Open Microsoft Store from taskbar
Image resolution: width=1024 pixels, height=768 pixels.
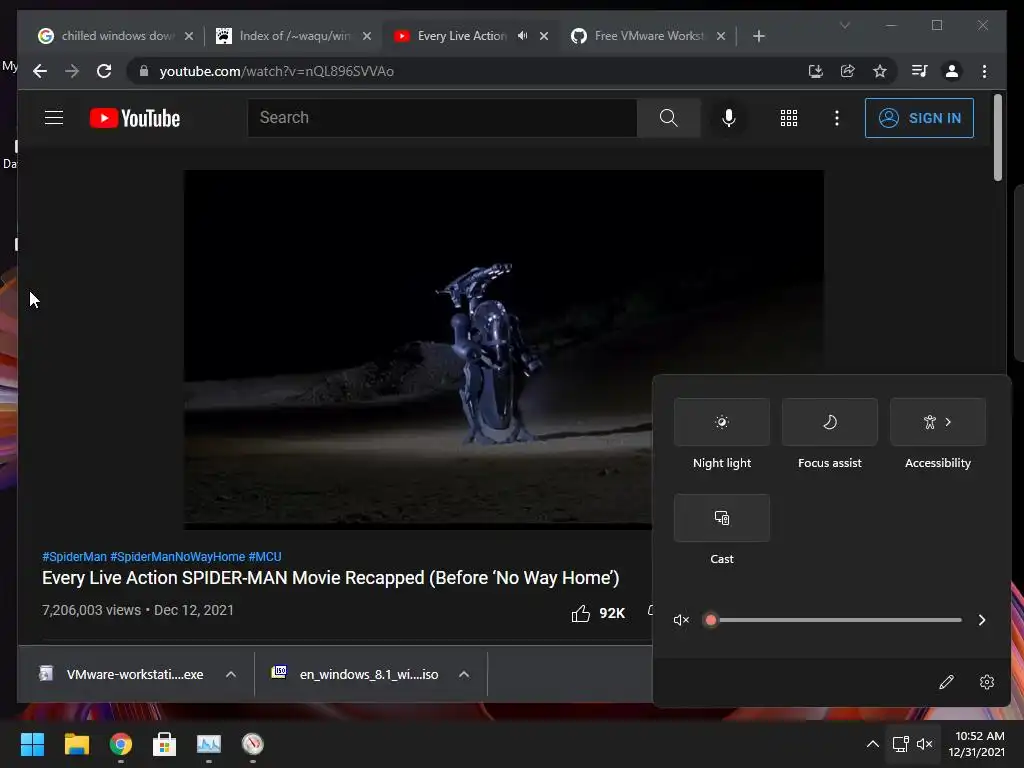pos(165,744)
